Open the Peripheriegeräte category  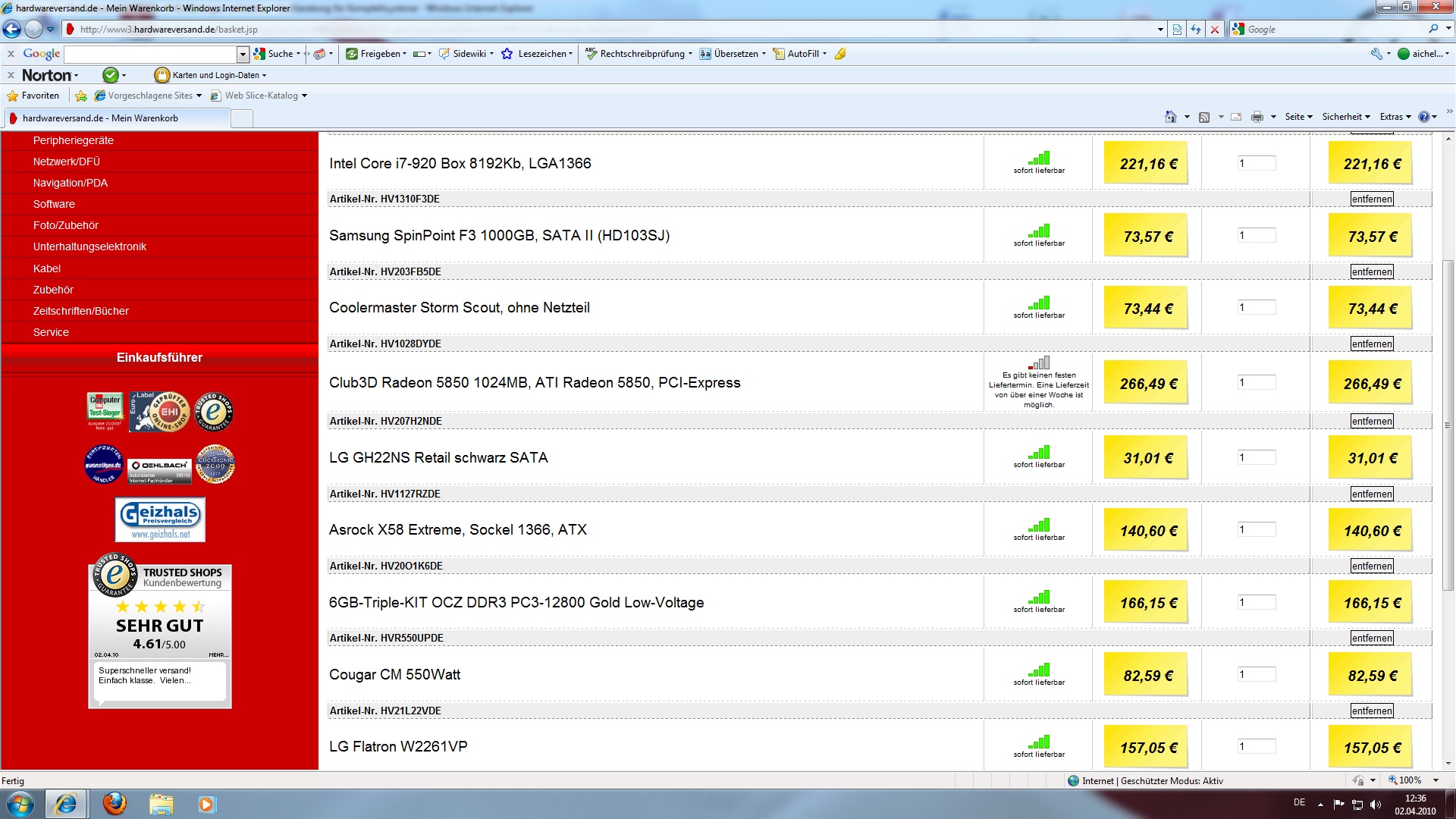click(x=74, y=140)
